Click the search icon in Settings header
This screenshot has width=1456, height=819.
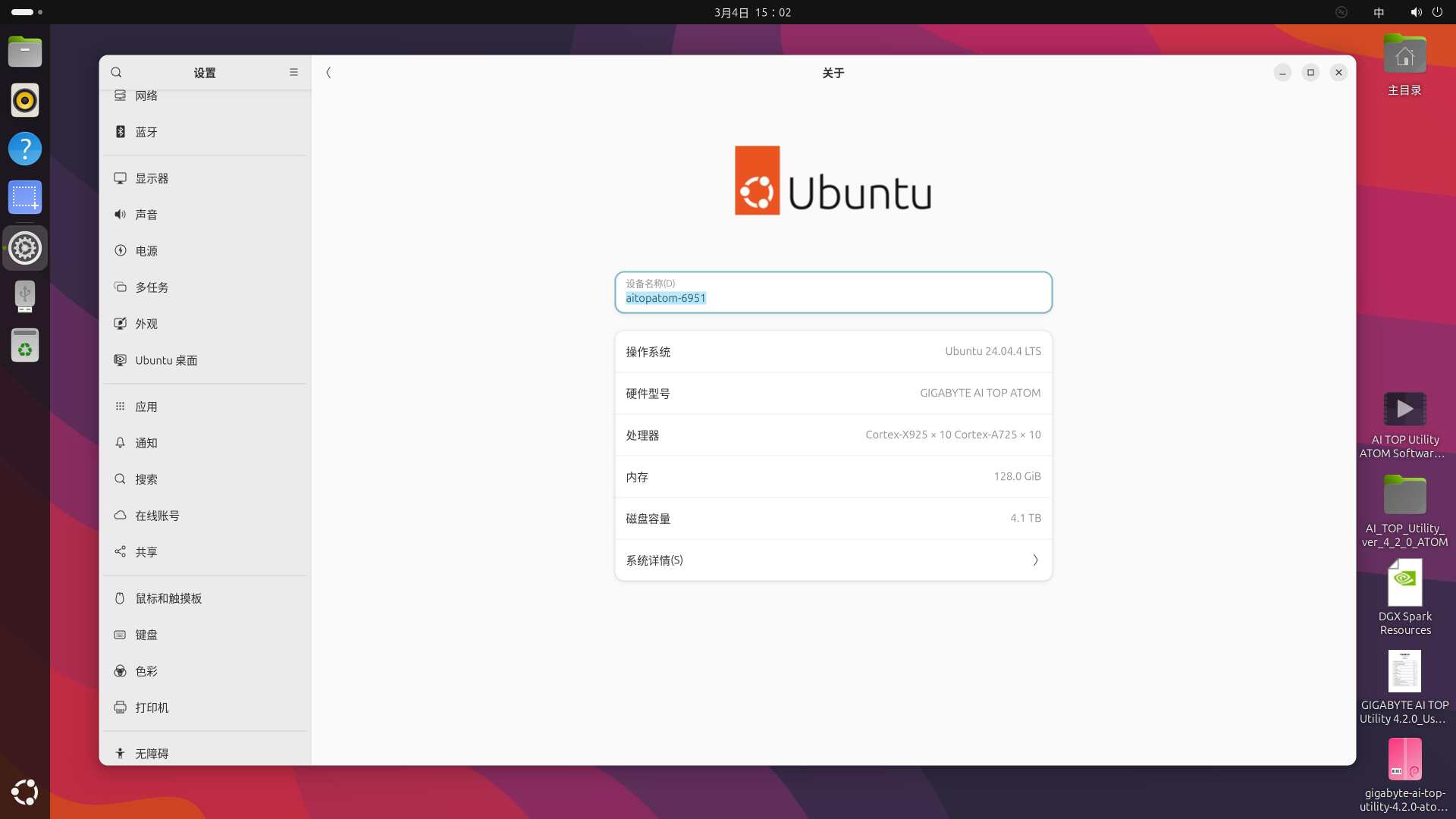(x=116, y=73)
